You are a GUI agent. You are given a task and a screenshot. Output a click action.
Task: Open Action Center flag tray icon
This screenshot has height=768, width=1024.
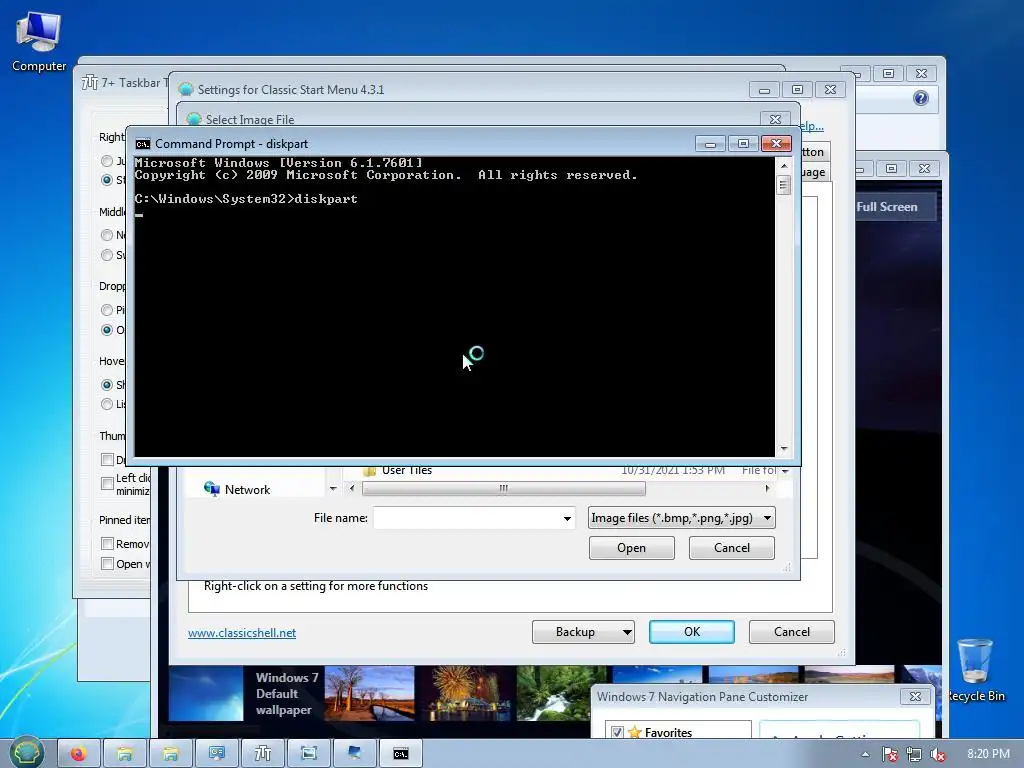tap(889, 754)
